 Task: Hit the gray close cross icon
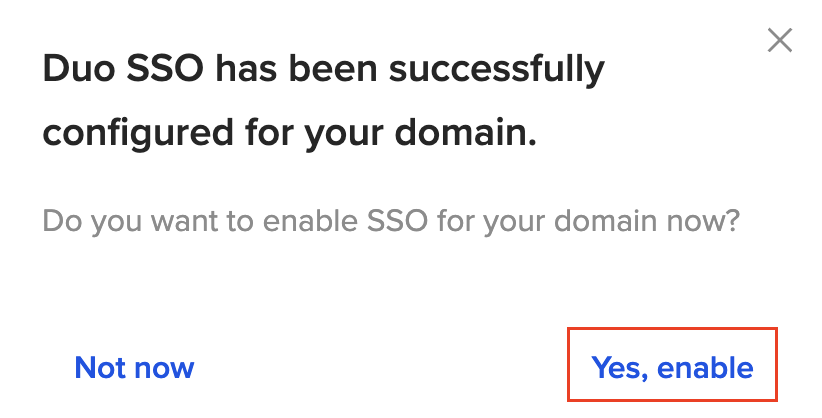(779, 40)
